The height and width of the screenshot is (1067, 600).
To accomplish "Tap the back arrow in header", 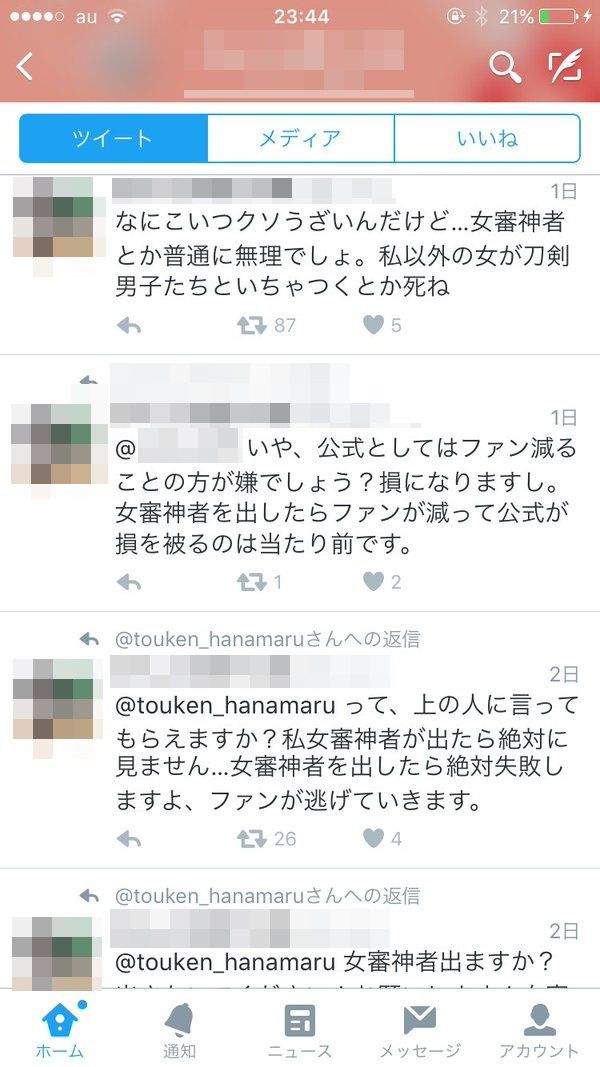I will pyautogui.click(x=25, y=67).
